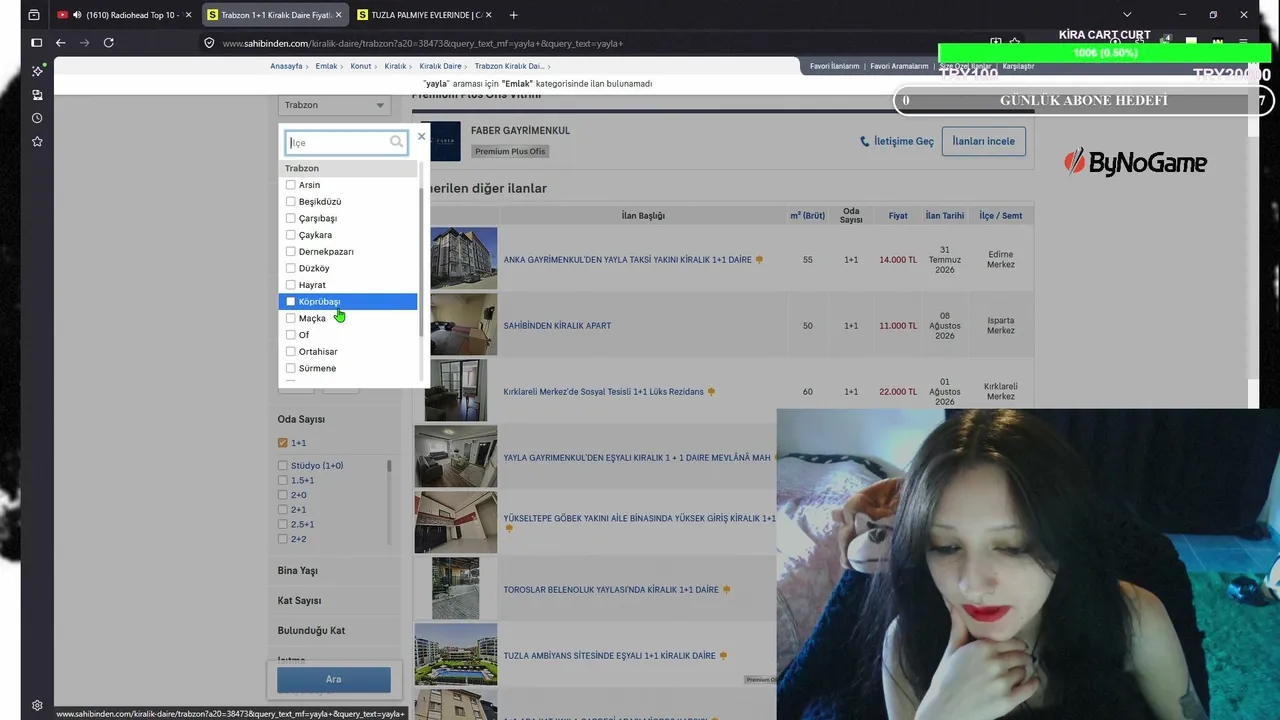
Task: Tick the Arsin district checkbox
Action: [291, 185]
